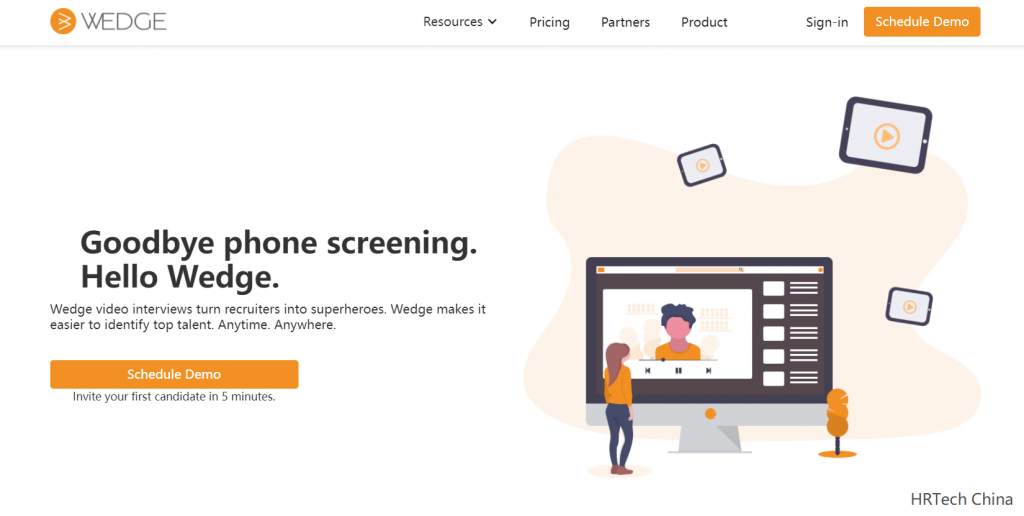The image size is (1024, 516).
Task: Click the Wedge orange logo icon
Action: [x=63, y=22]
